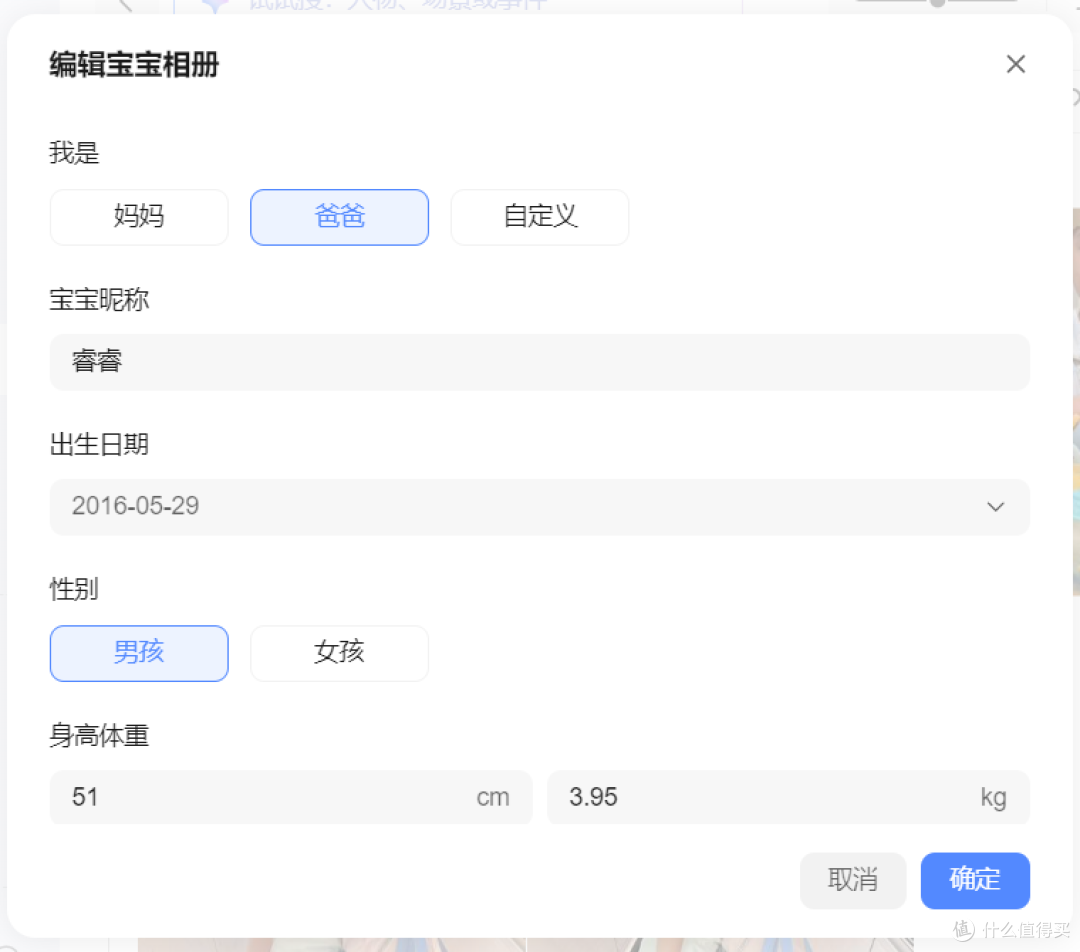Click the 编辑宝宝相册 dialog title
Viewport: 1080px width, 952px height.
coord(134,65)
